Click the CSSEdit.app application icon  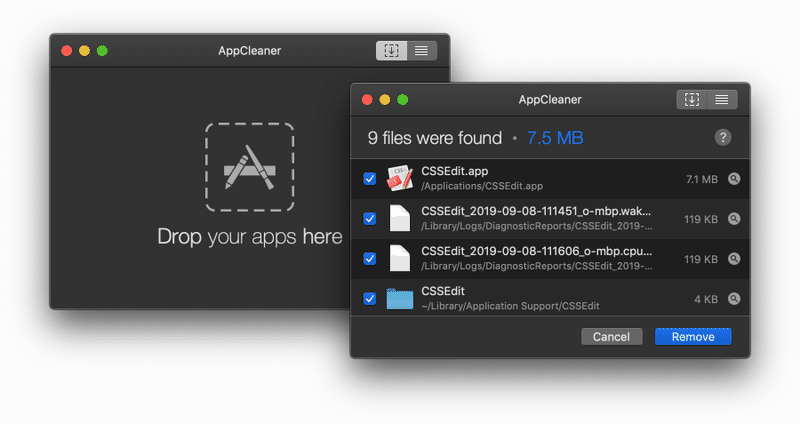399,178
